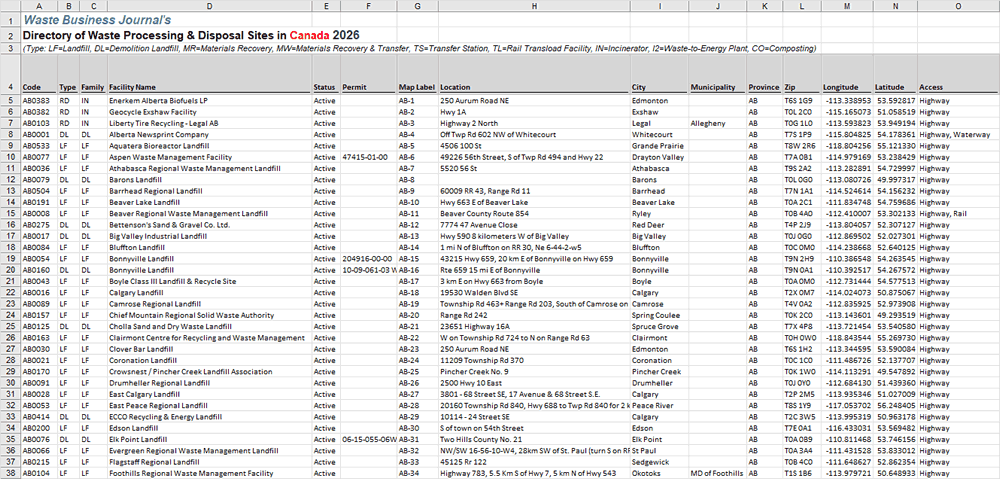Click cell 'Clover Bar Landfill'
Viewport: 1000px width, 479px height.
coord(209,349)
